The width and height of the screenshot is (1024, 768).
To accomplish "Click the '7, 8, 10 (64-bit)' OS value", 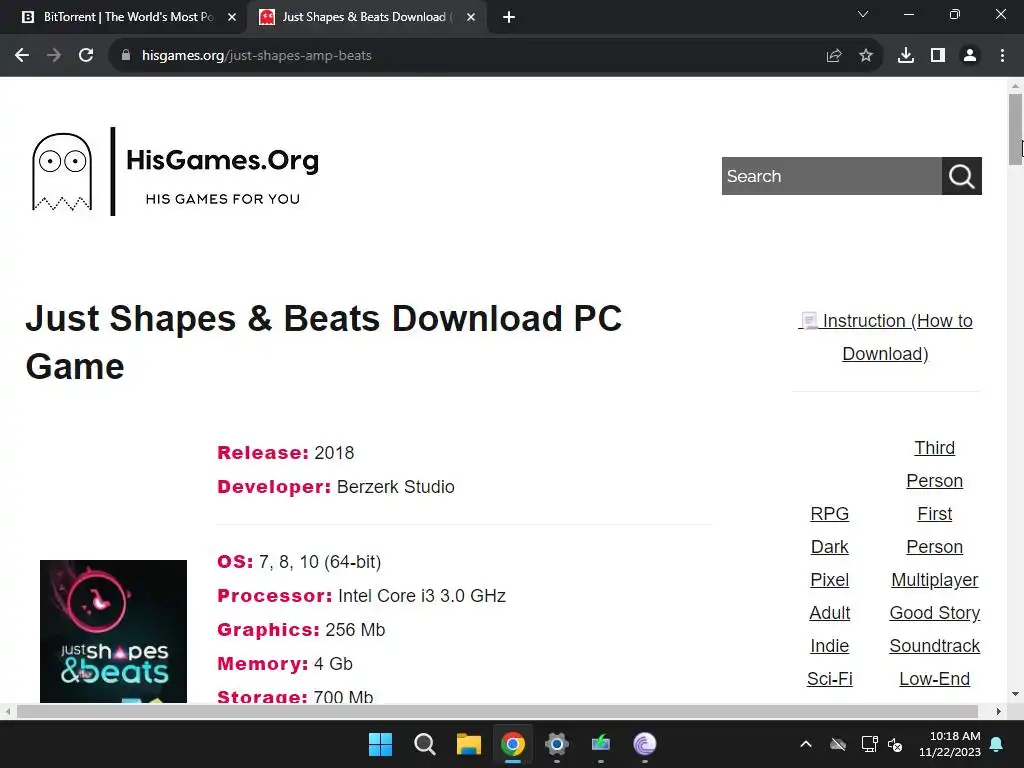I will [320, 562].
